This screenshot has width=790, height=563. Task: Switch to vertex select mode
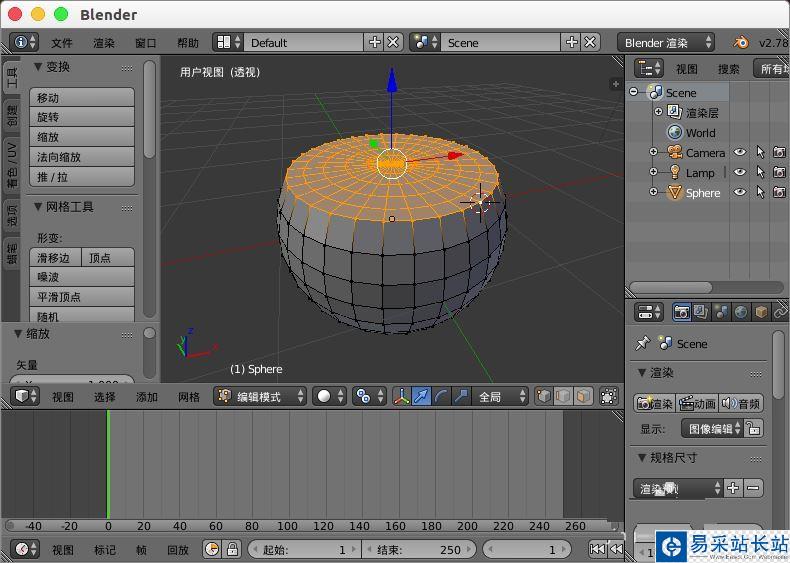545,396
